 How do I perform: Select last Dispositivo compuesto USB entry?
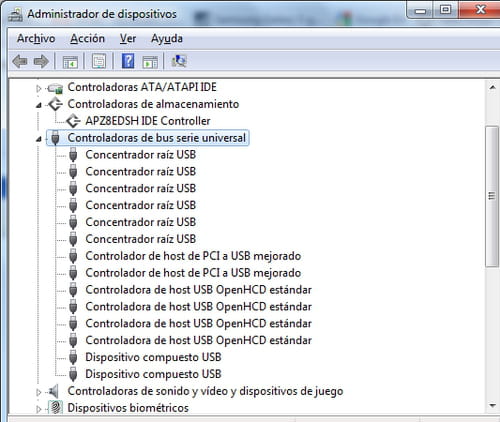[153, 374]
